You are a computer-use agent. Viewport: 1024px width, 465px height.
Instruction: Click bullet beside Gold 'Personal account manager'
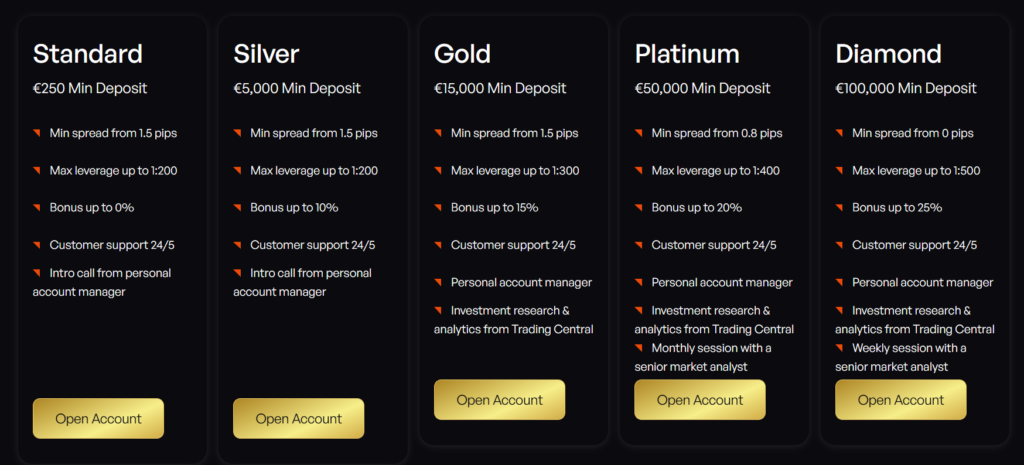coord(438,282)
